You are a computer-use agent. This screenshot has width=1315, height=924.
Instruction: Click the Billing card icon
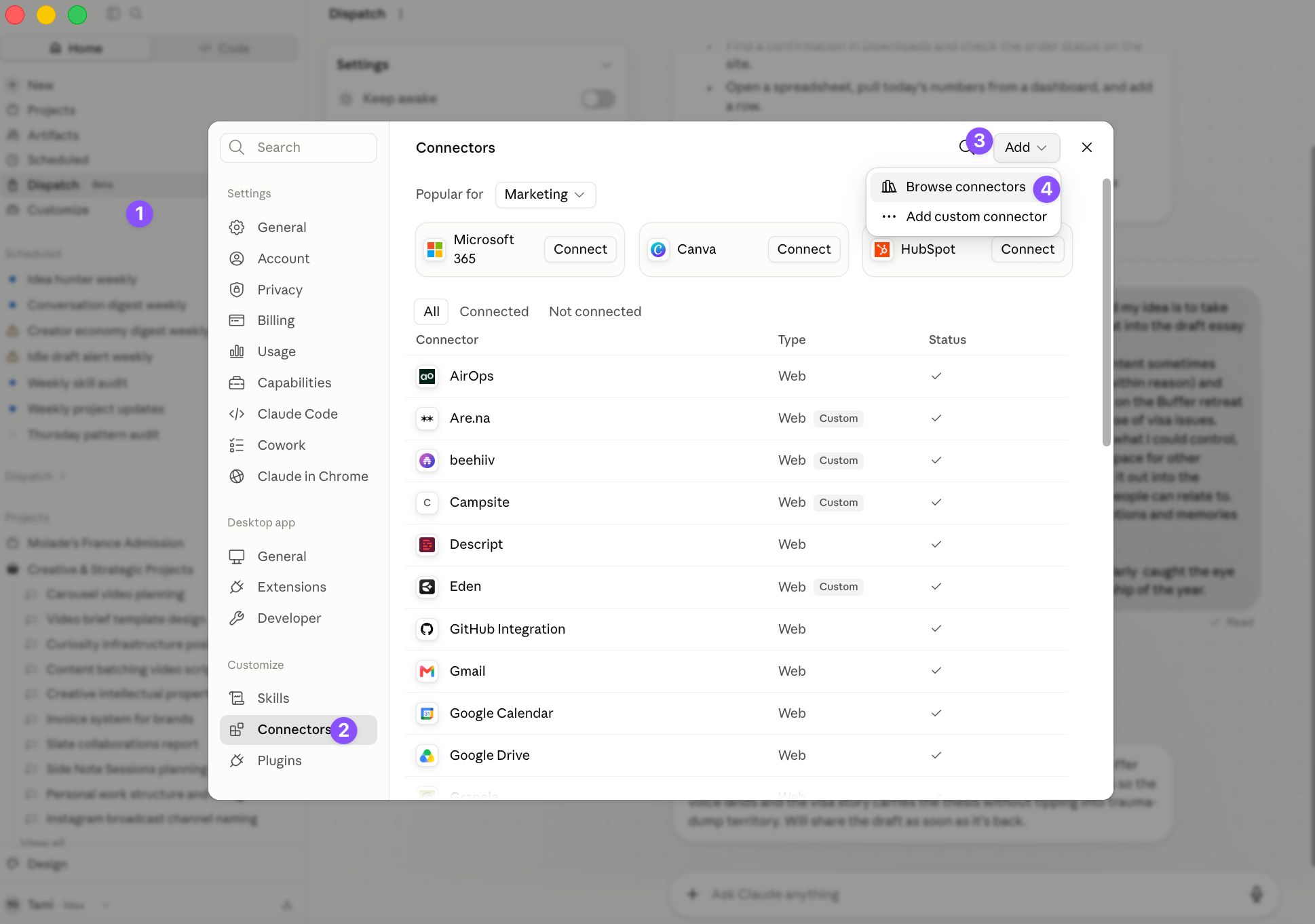click(237, 320)
